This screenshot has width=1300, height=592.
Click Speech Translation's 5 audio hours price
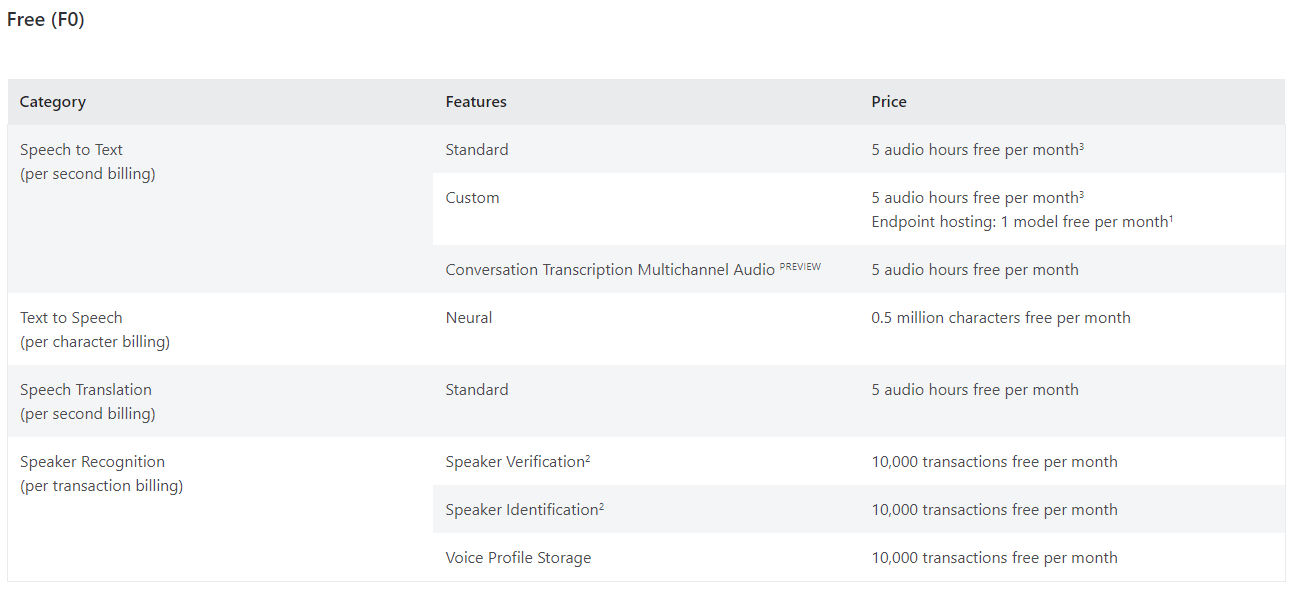point(975,390)
